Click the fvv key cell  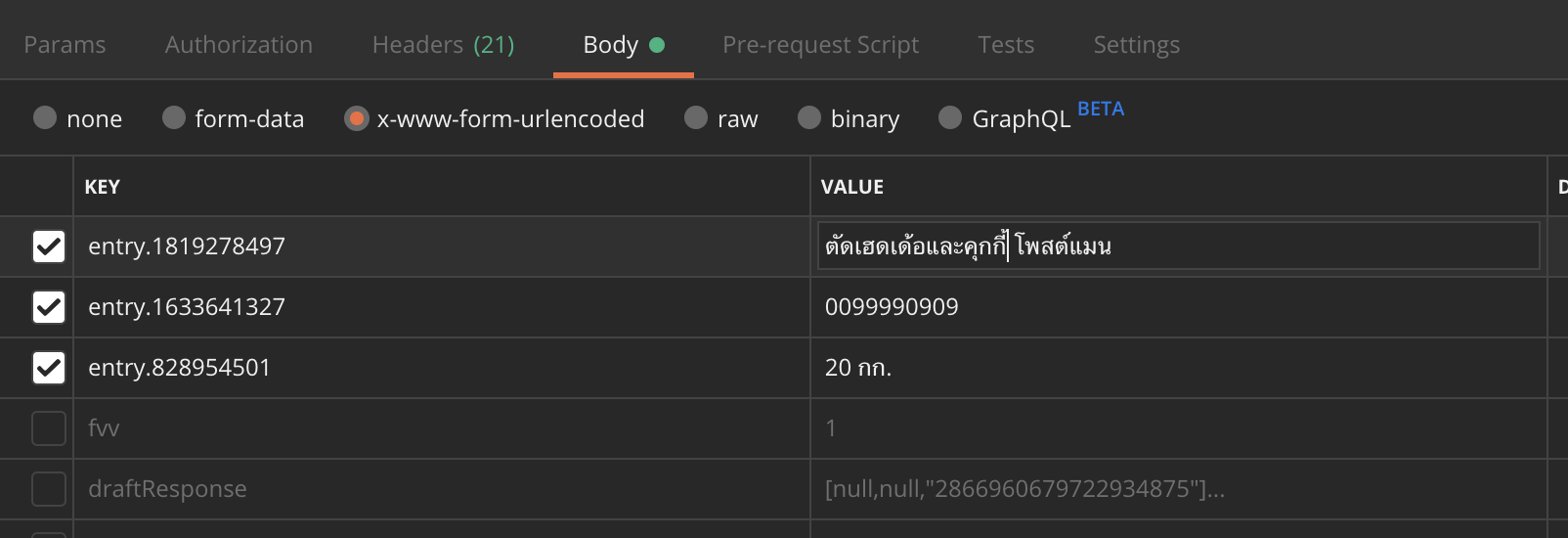442,428
